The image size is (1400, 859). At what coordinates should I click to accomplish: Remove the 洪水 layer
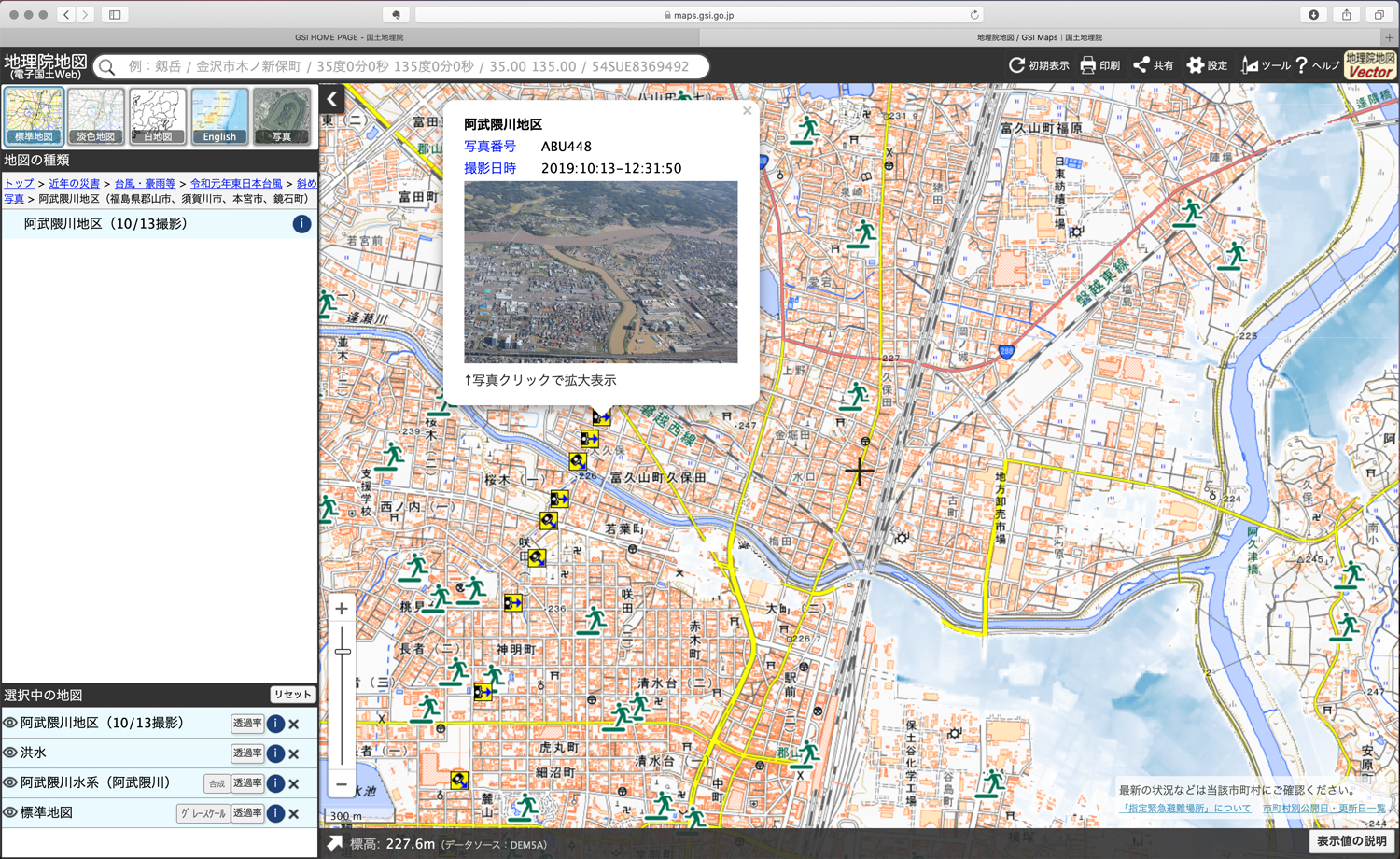294,753
